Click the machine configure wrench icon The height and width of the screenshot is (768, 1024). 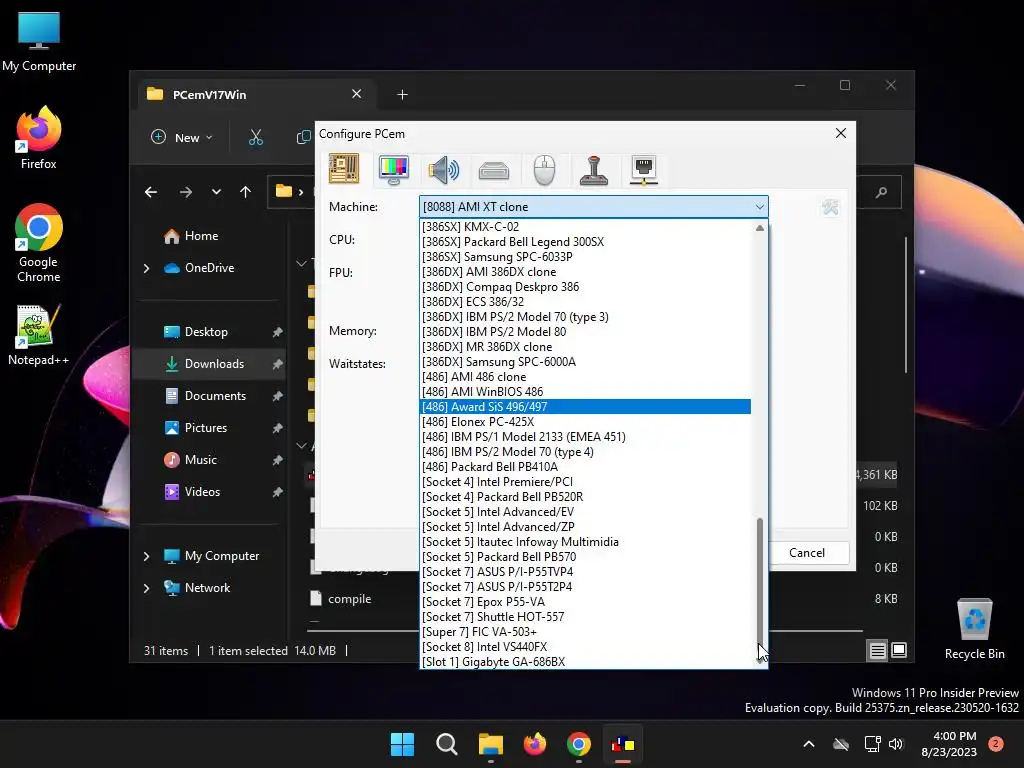click(x=830, y=207)
